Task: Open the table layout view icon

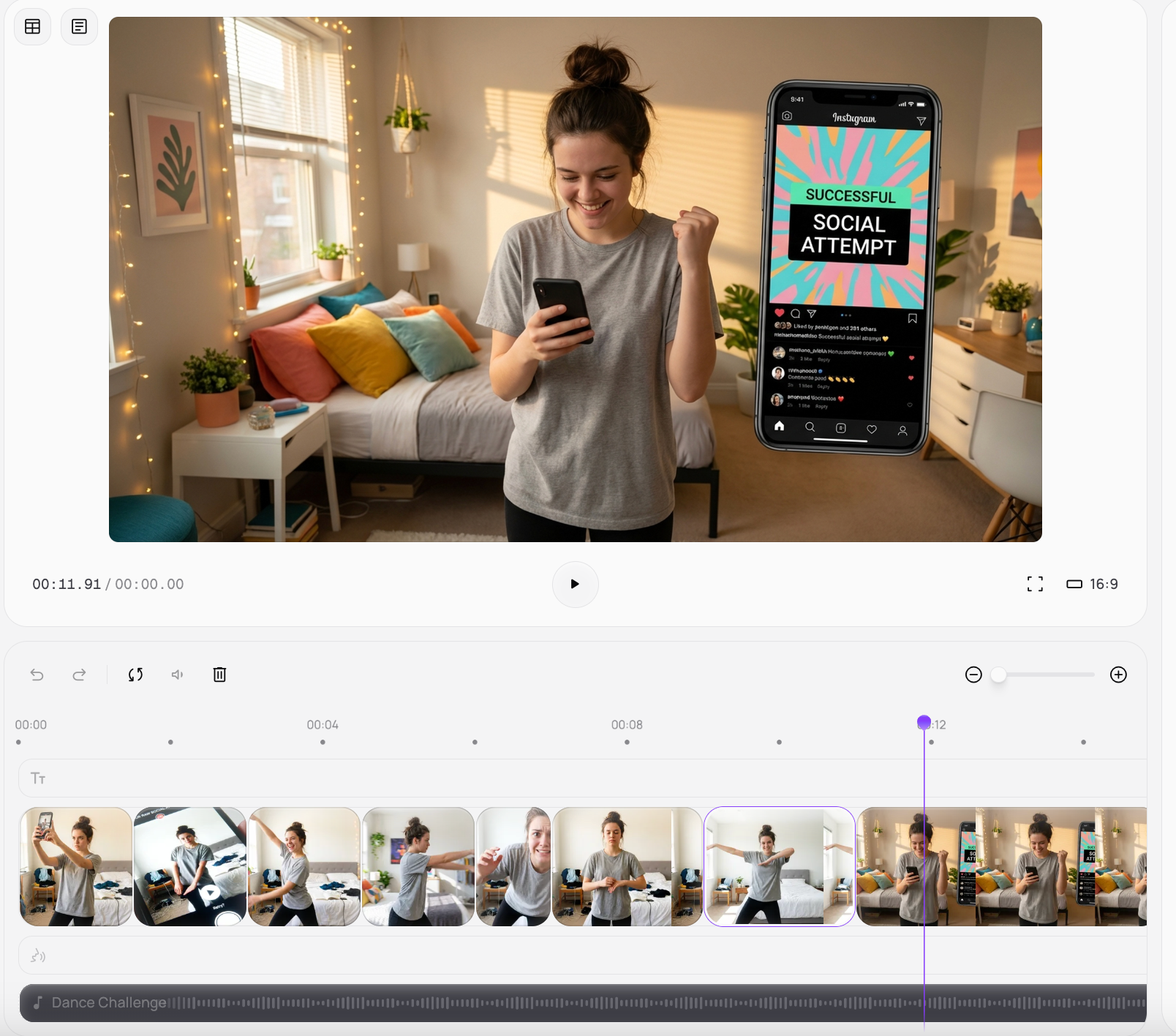Action: [x=33, y=27]
